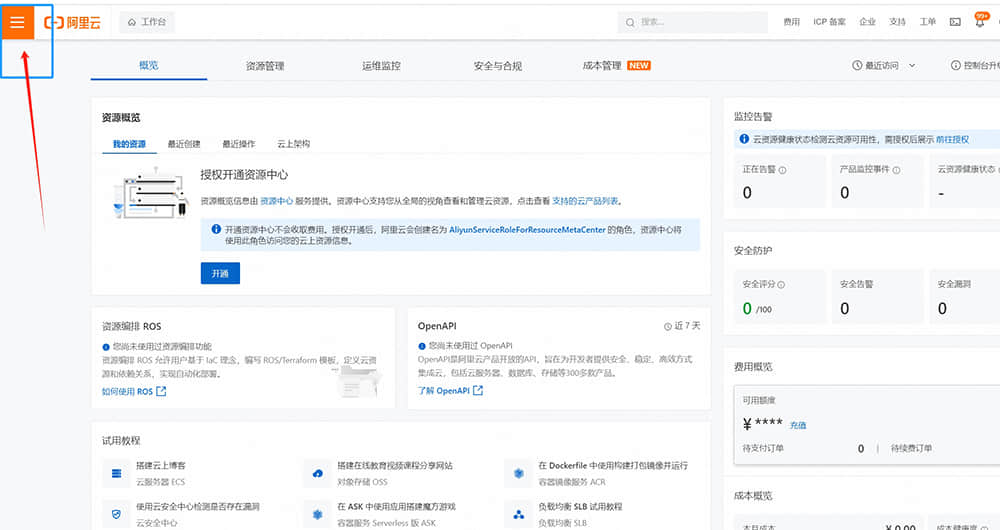Click the 安全告警 count card
This screenshot has width=1000, height=530.
[x=878, y=297]
